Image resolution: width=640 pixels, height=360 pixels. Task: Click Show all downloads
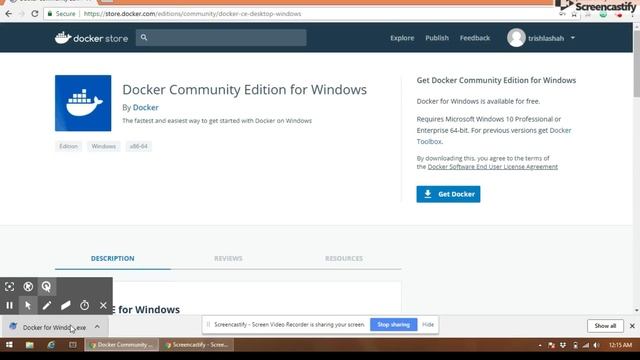605,326
